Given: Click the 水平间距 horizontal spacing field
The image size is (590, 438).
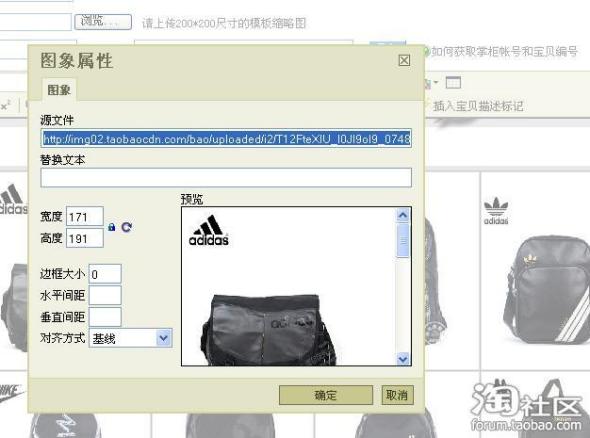Looking at the screenshot, I should click(105, 295).
